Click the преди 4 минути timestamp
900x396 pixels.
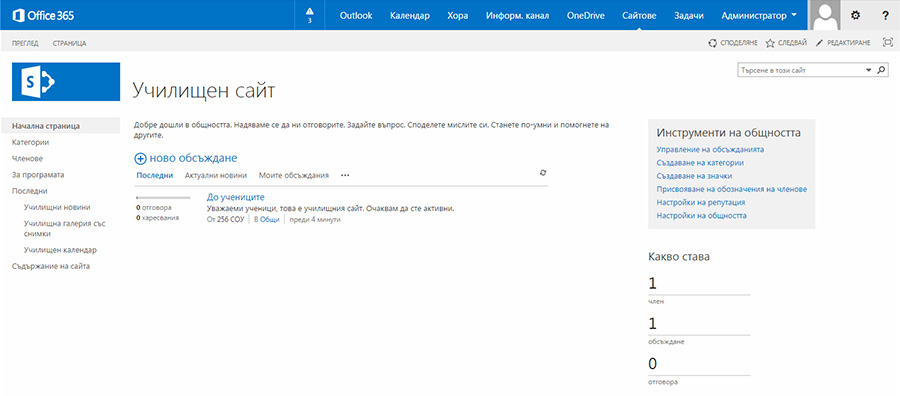[x=315, y=219]
